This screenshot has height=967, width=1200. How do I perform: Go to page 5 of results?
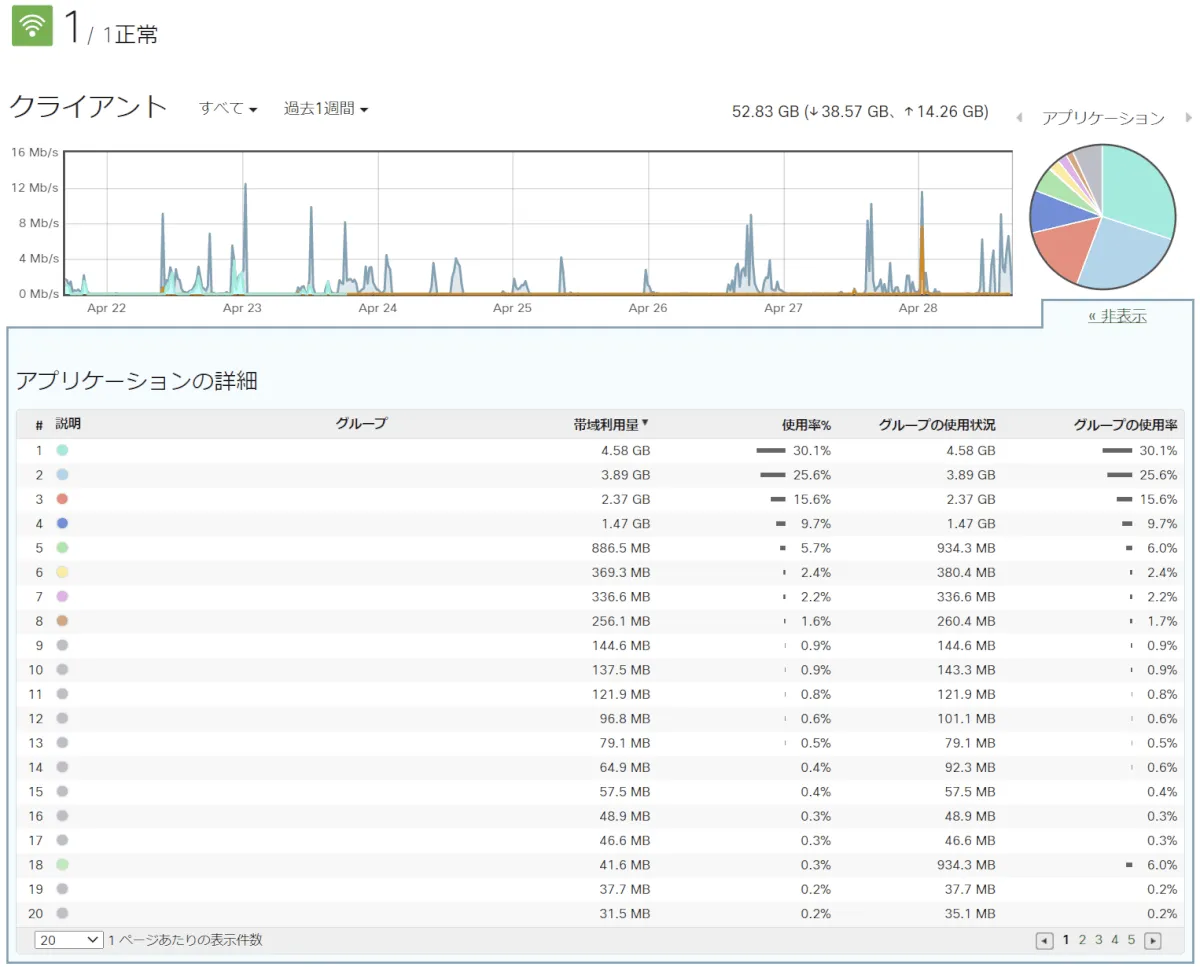[1131, 940]
